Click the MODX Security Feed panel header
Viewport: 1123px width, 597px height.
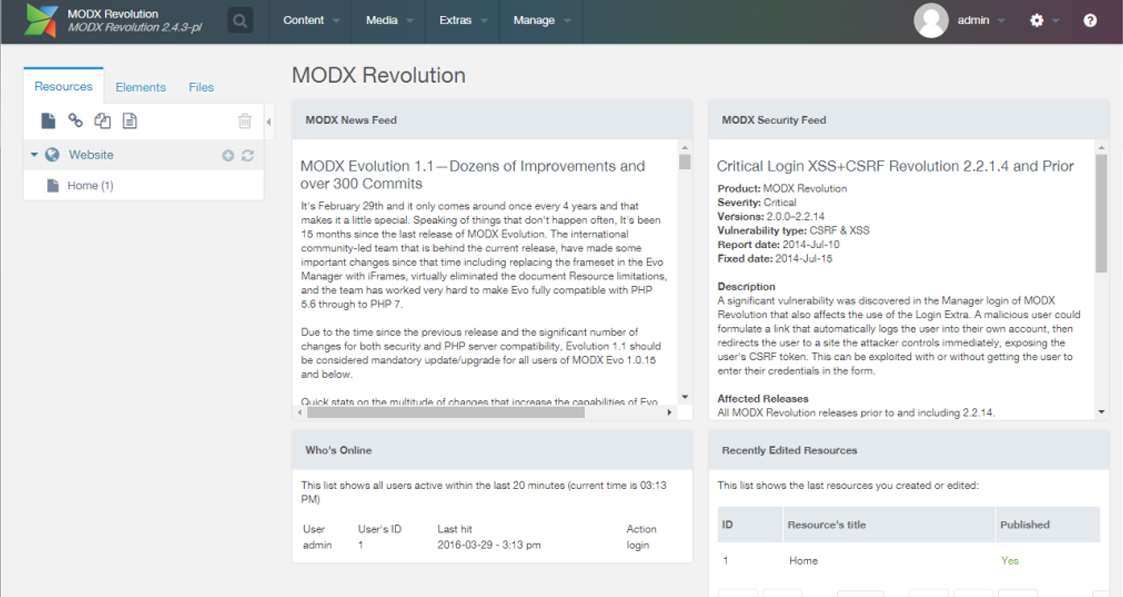(x=908, y=120)
